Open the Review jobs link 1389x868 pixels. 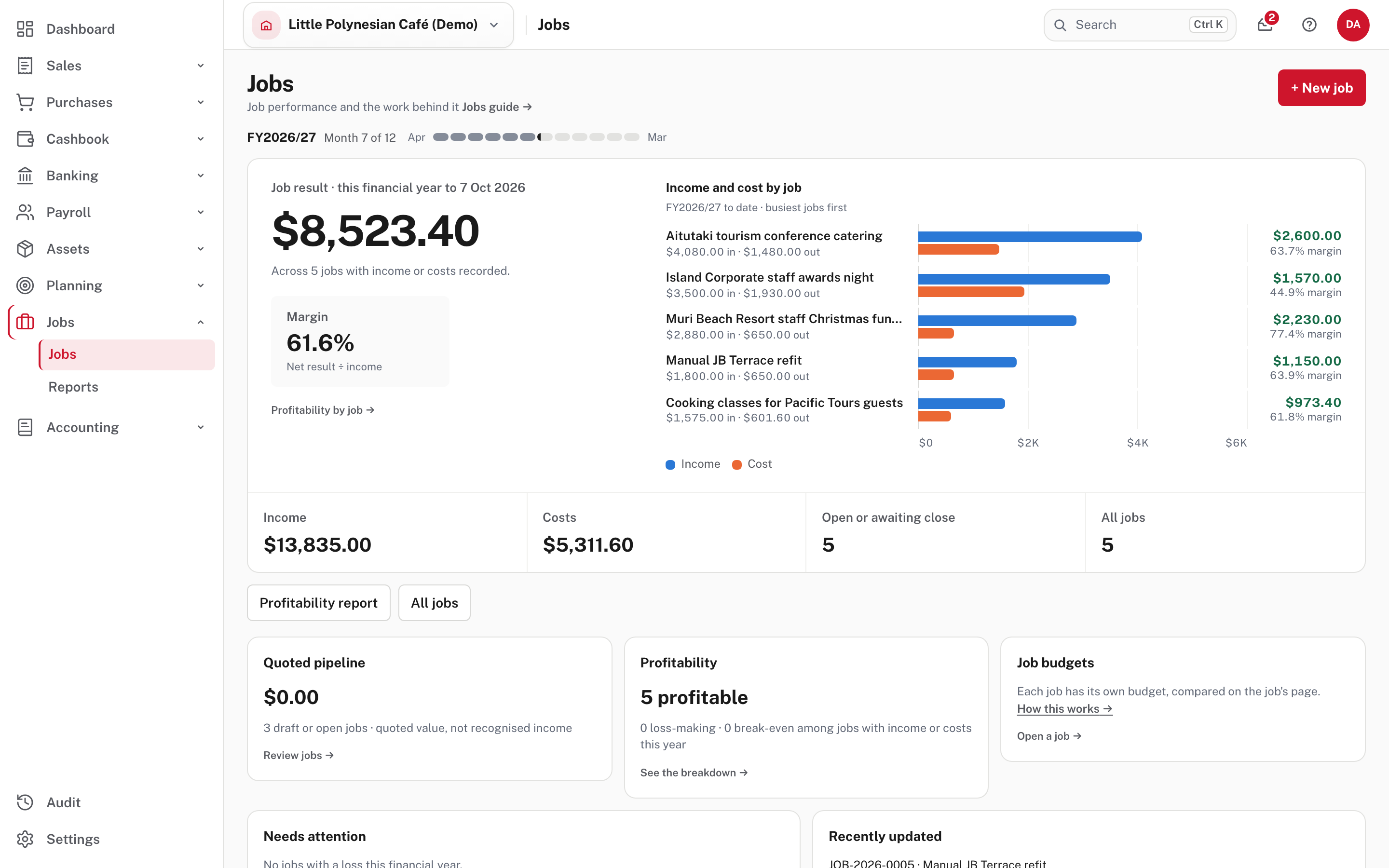[299, 756]
